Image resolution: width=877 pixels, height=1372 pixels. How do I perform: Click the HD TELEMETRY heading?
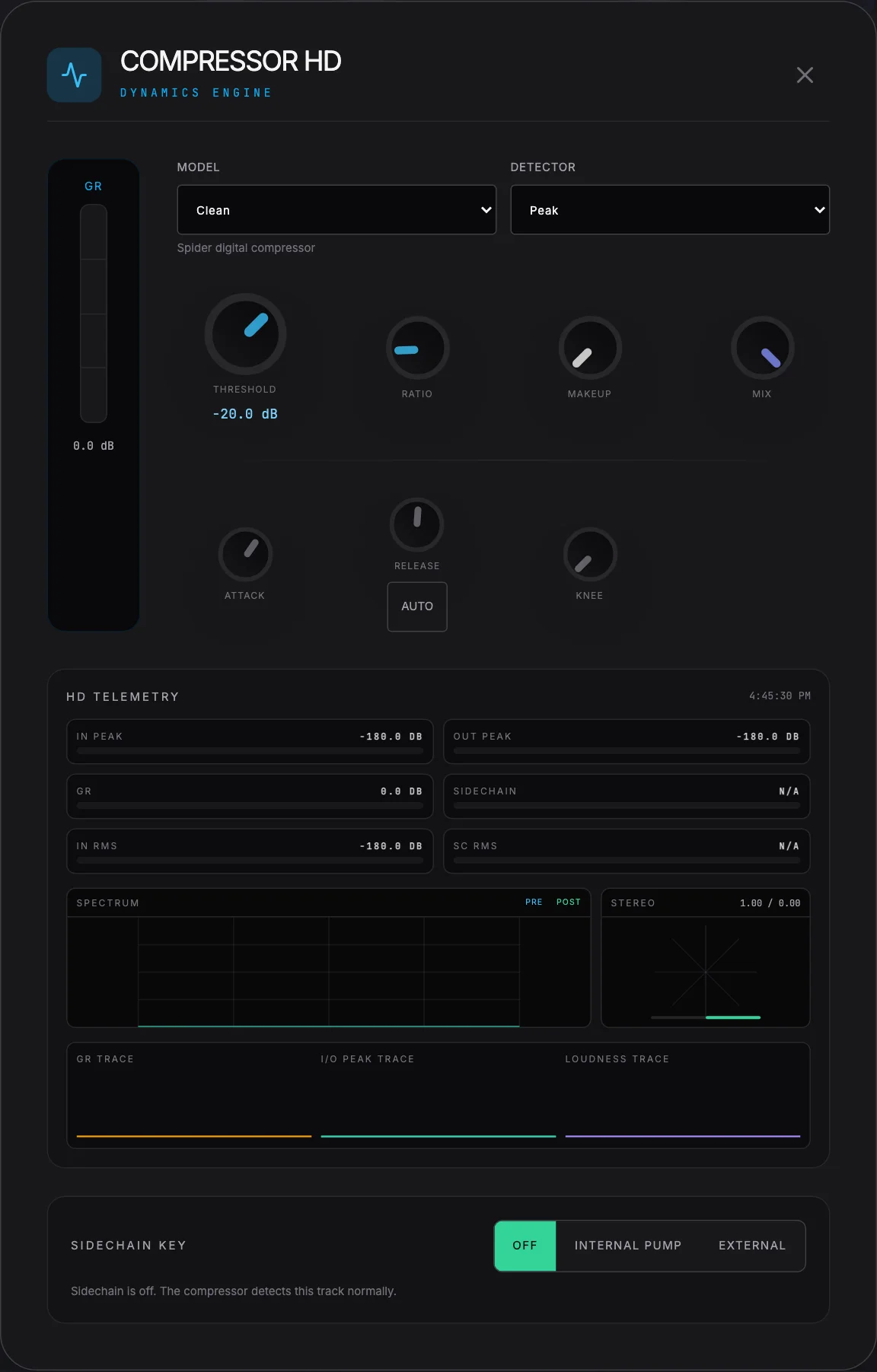click(123, 697)
